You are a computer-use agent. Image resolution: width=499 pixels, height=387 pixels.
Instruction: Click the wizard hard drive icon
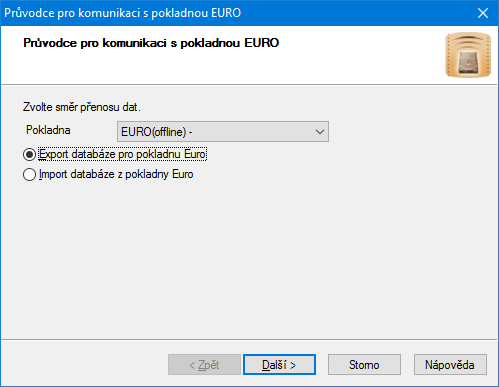click(x=468, y=55)
